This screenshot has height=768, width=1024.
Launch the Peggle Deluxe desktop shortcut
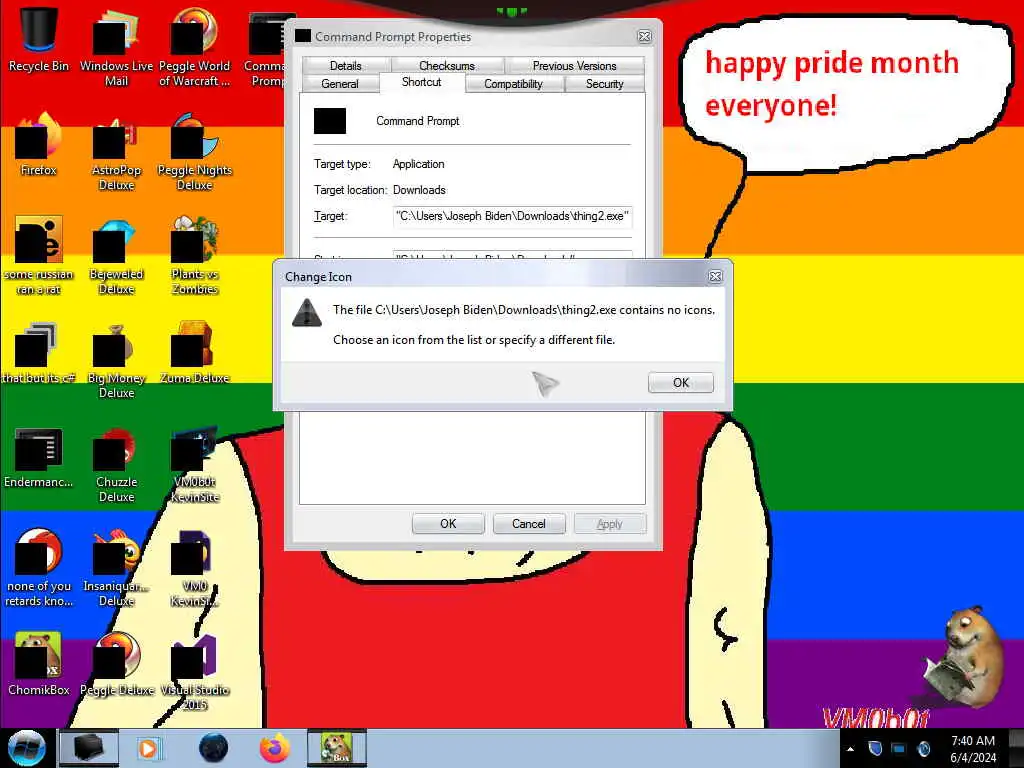[116, 664]
